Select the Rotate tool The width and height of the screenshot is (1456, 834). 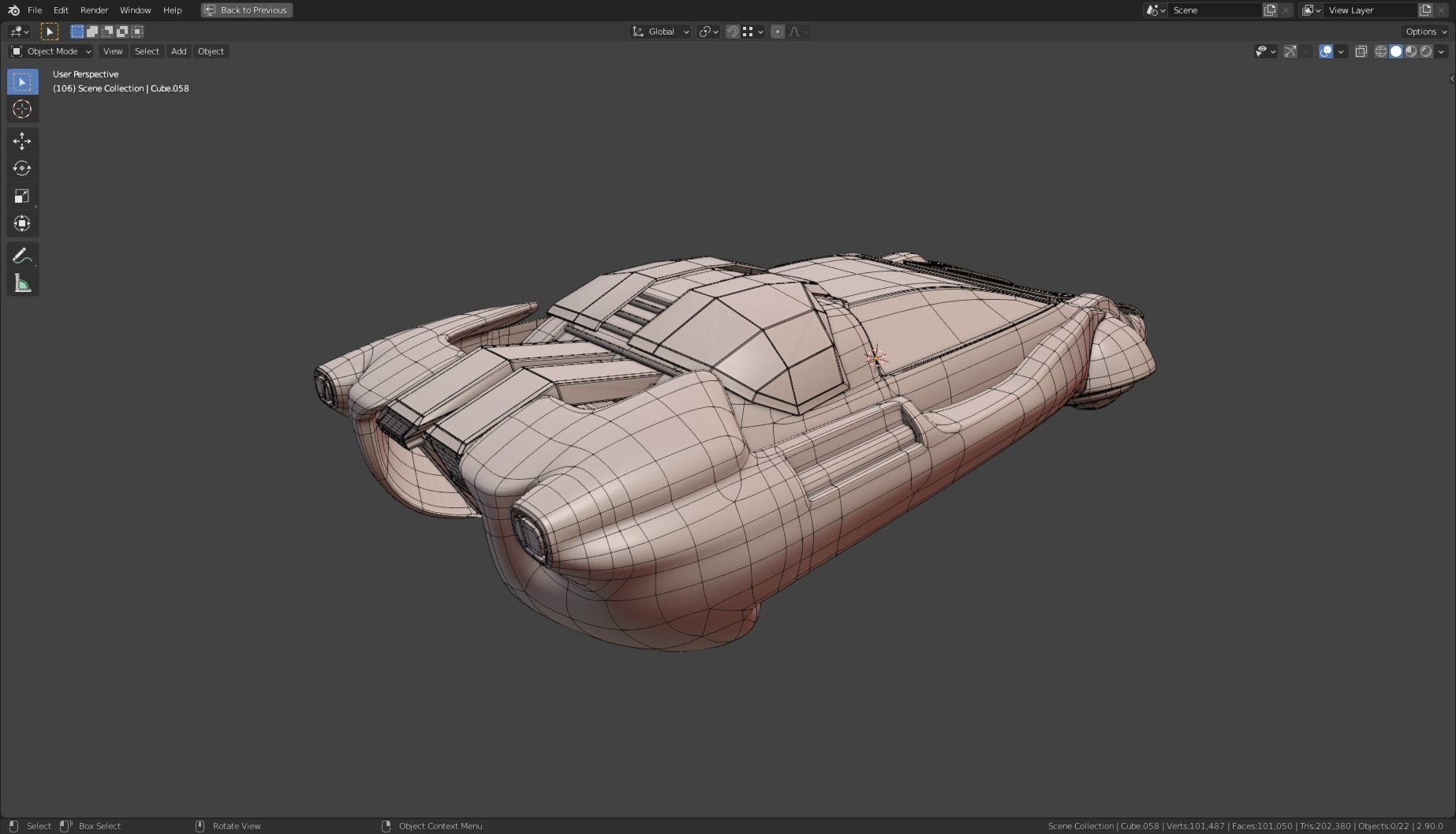pos(22,168)
